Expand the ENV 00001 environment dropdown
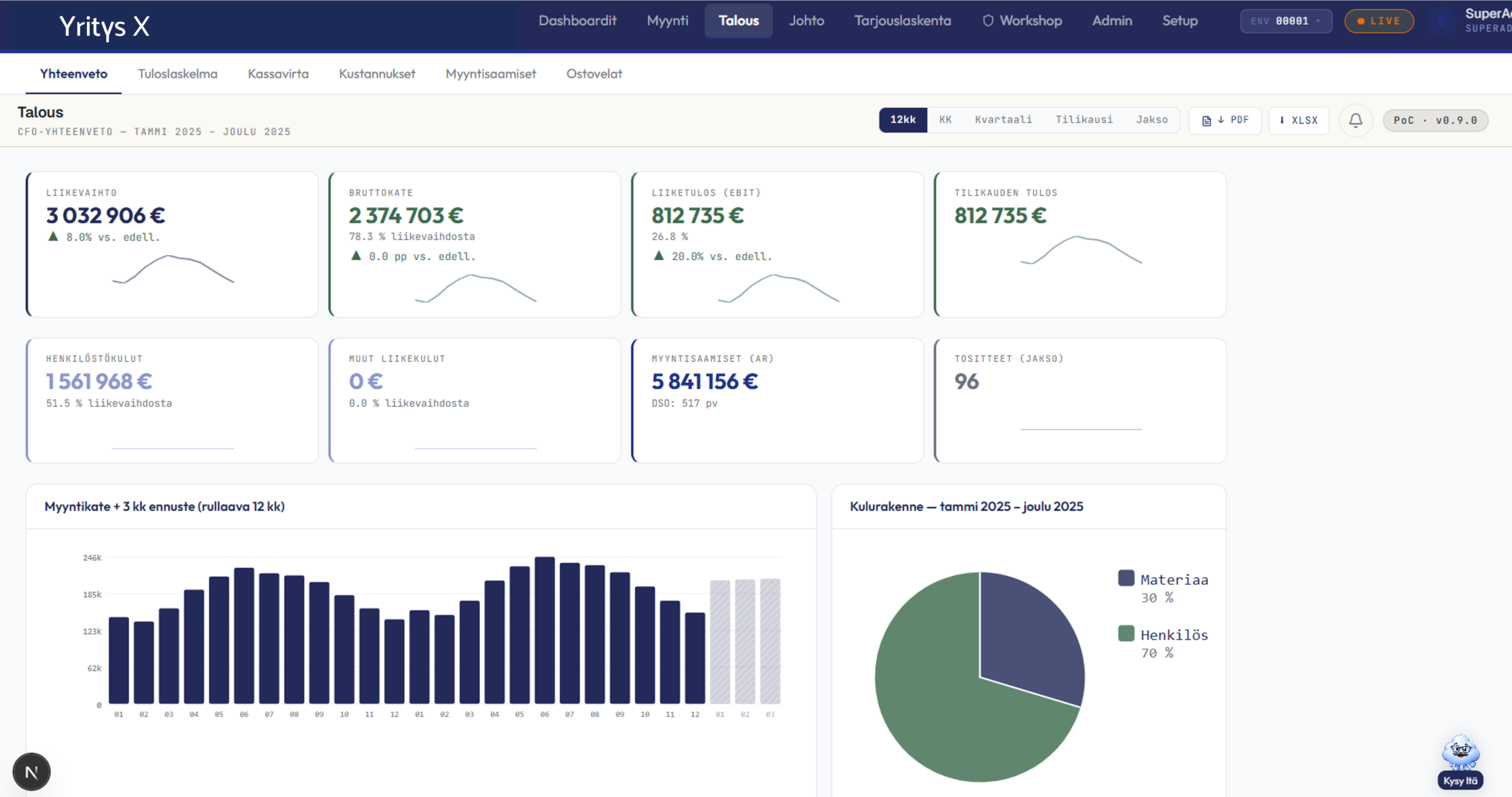 tap(1286, 21)
